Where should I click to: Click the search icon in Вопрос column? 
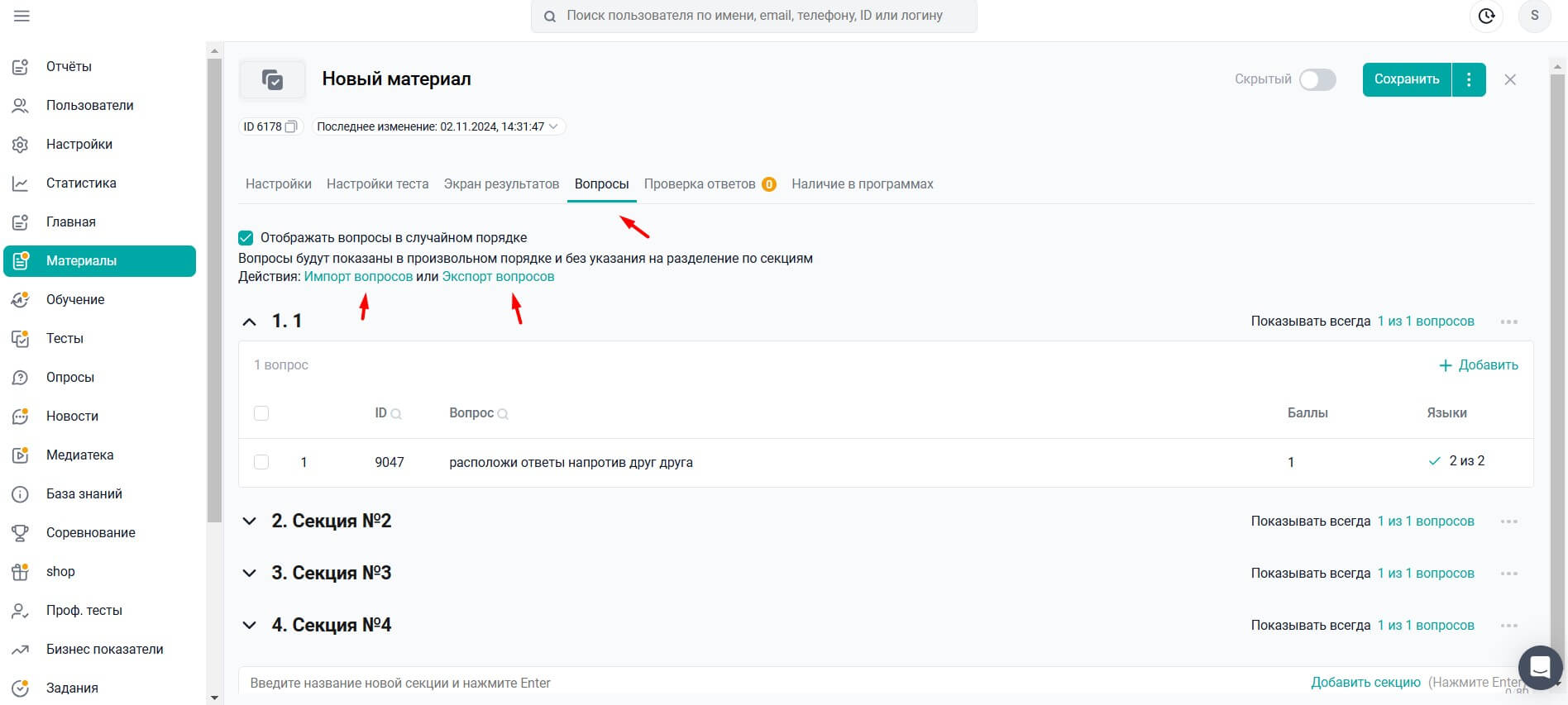(x=503, y=414)
